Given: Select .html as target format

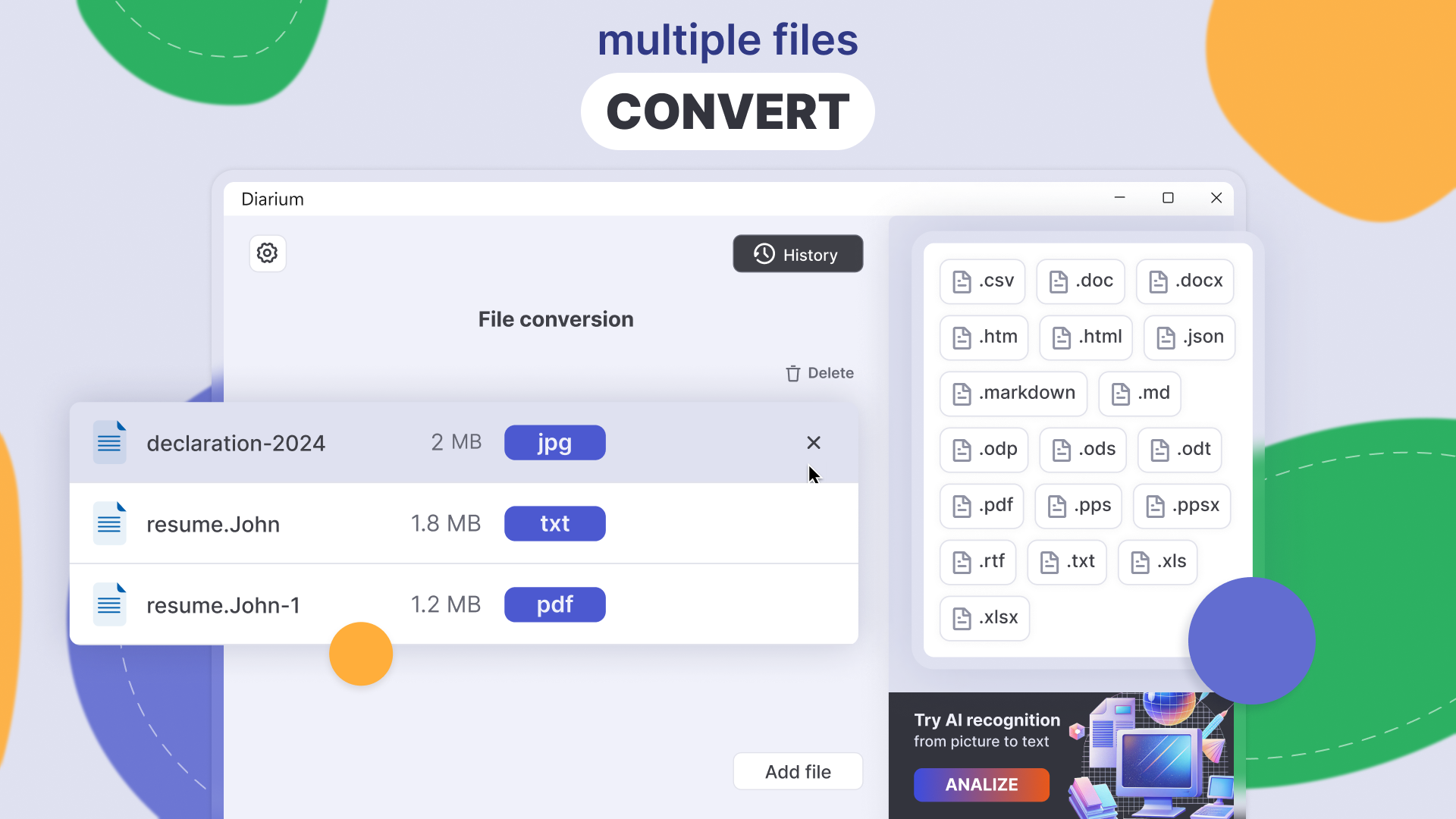Looking at the screenshot, I should [1086, 337].
